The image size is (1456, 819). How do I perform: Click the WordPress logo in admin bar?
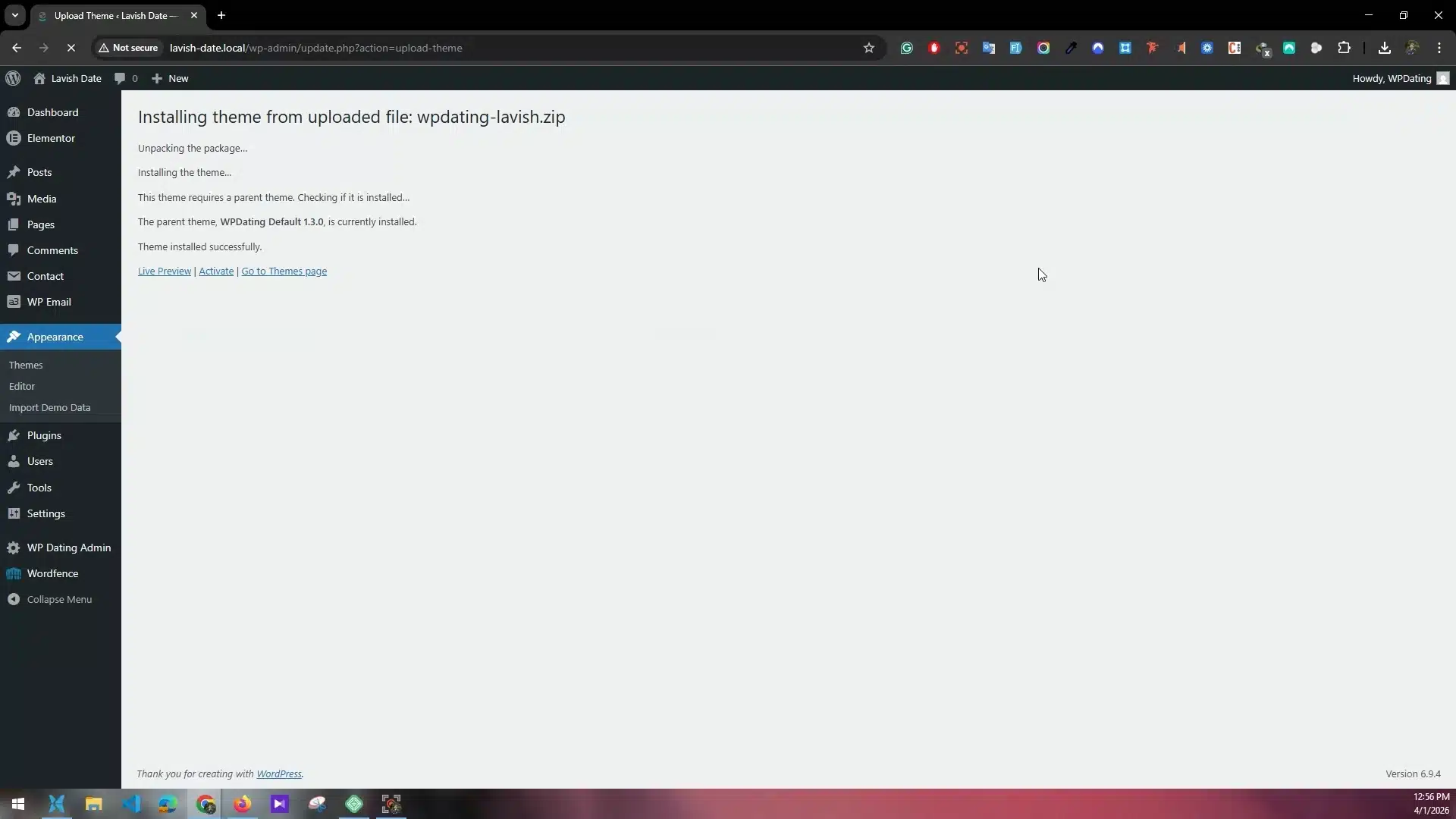coord(13,78)
